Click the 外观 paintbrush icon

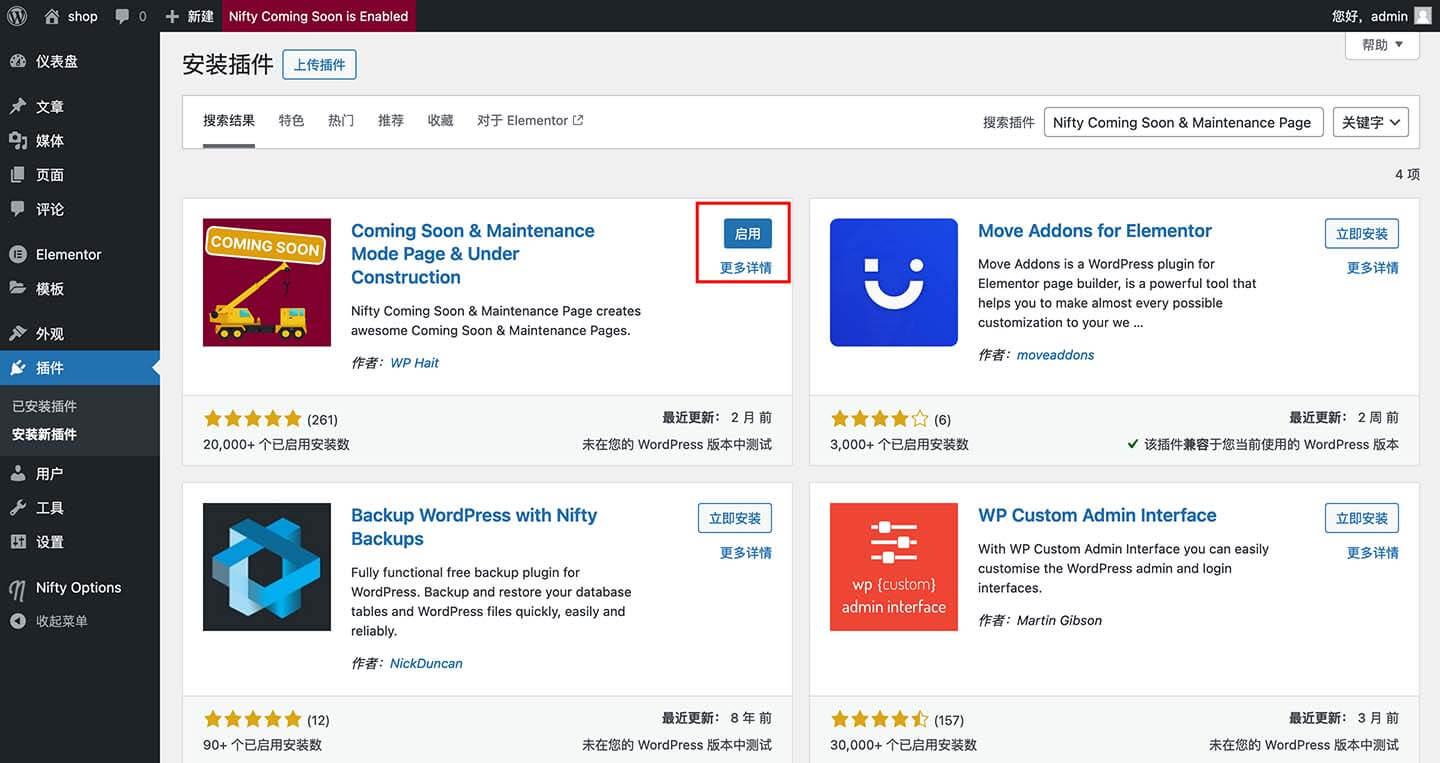point(18,333)
